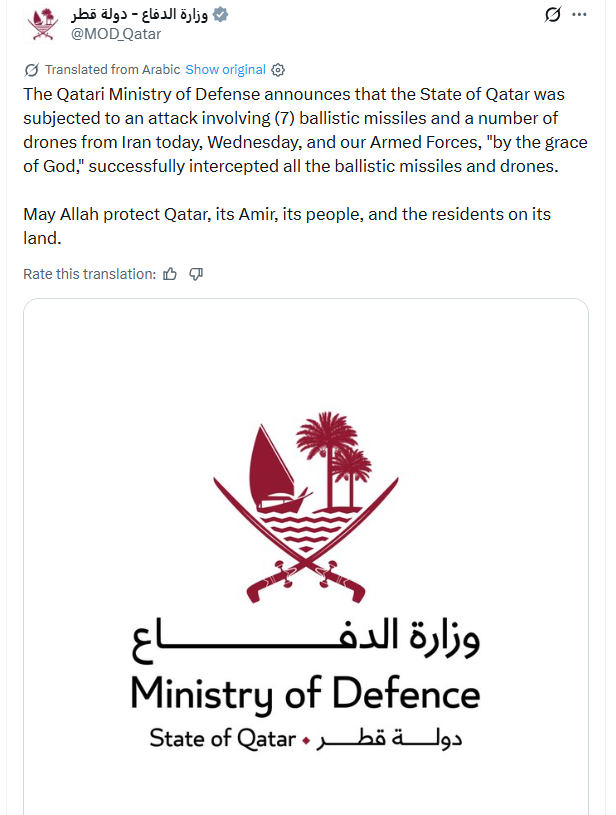This screenshot has width=616, height=815.
Task: Click the 'Rate this translation:' label
Action: [89, 274]
